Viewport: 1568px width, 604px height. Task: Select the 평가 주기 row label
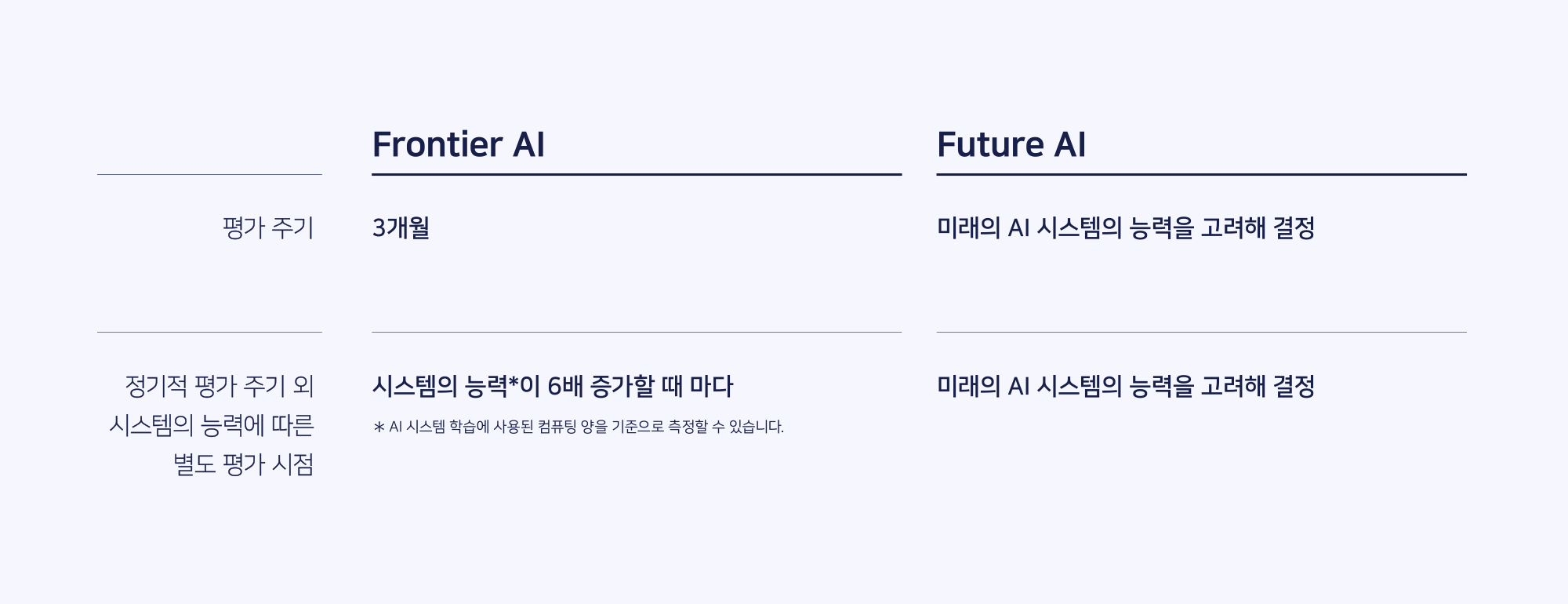[268, 228]
